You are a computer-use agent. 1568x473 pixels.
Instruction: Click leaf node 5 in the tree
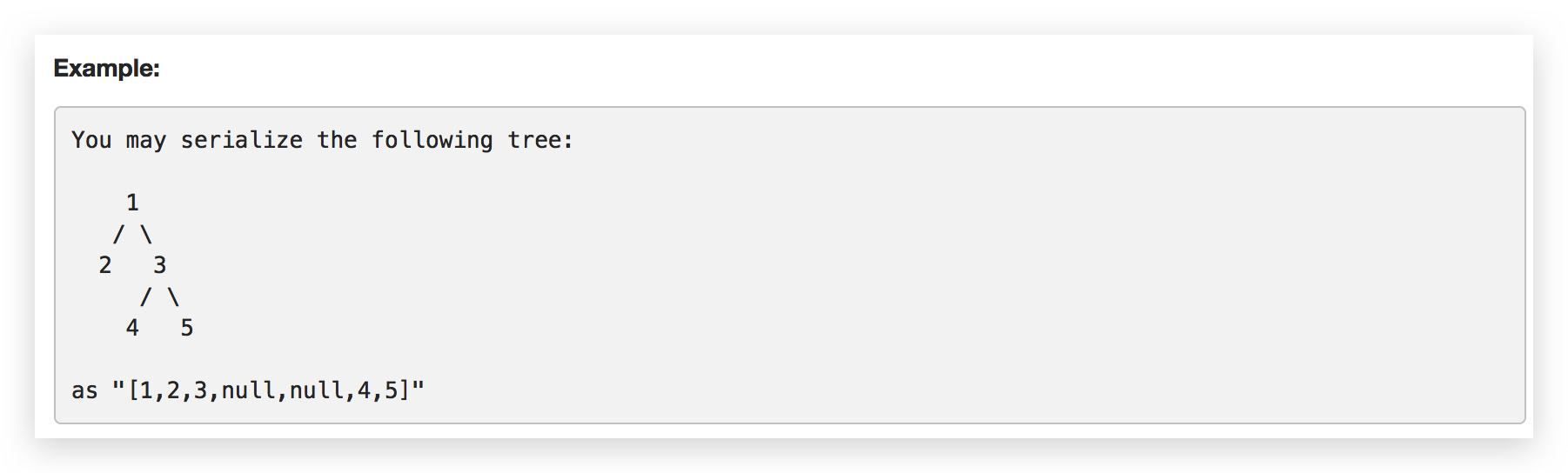[x=186, y=328]
